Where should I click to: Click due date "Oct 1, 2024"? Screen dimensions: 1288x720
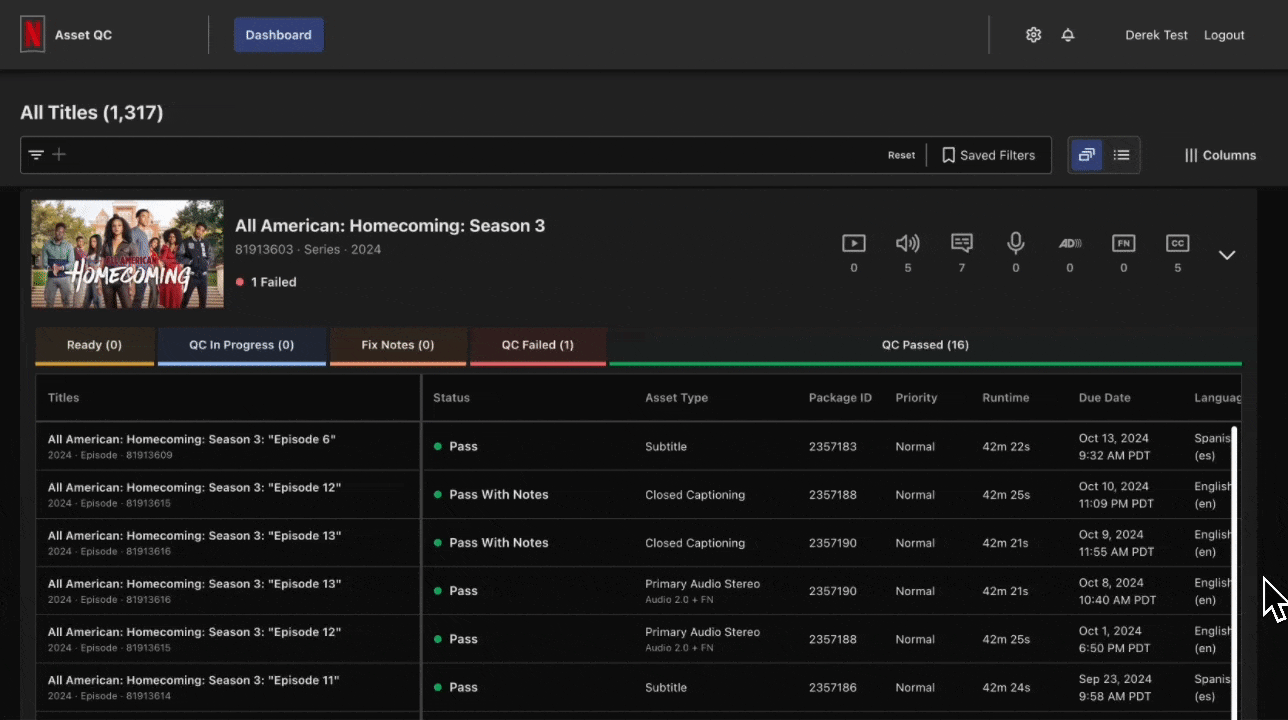[1110, 631]
